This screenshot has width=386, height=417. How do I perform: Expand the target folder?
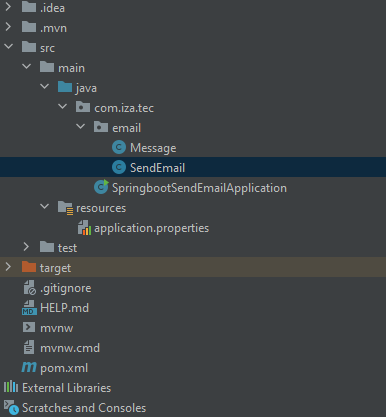tap(8, 267)
